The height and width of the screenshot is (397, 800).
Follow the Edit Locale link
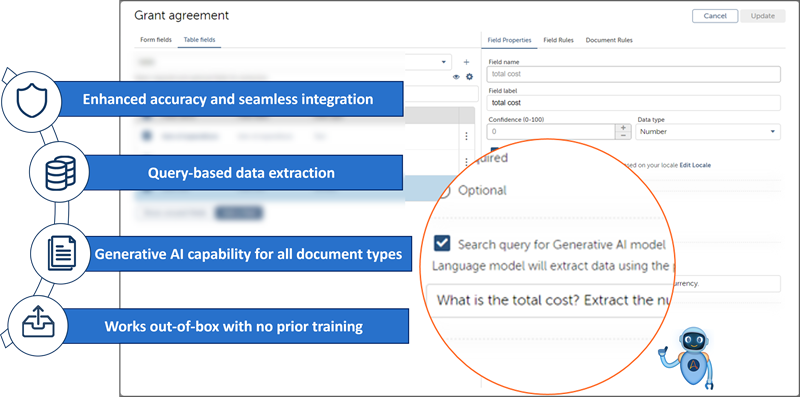pyautogui.click(x=695, y=165)
